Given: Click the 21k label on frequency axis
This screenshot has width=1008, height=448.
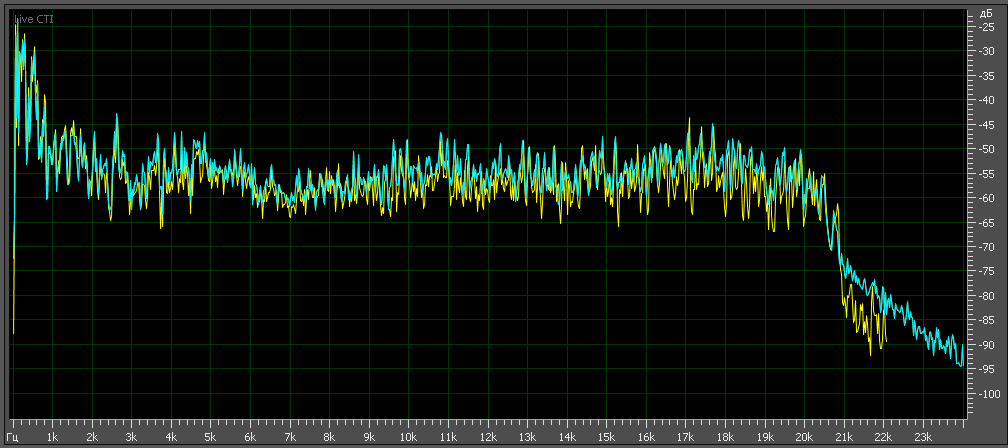Looking at the screenshot, I should tap(844, 437).
